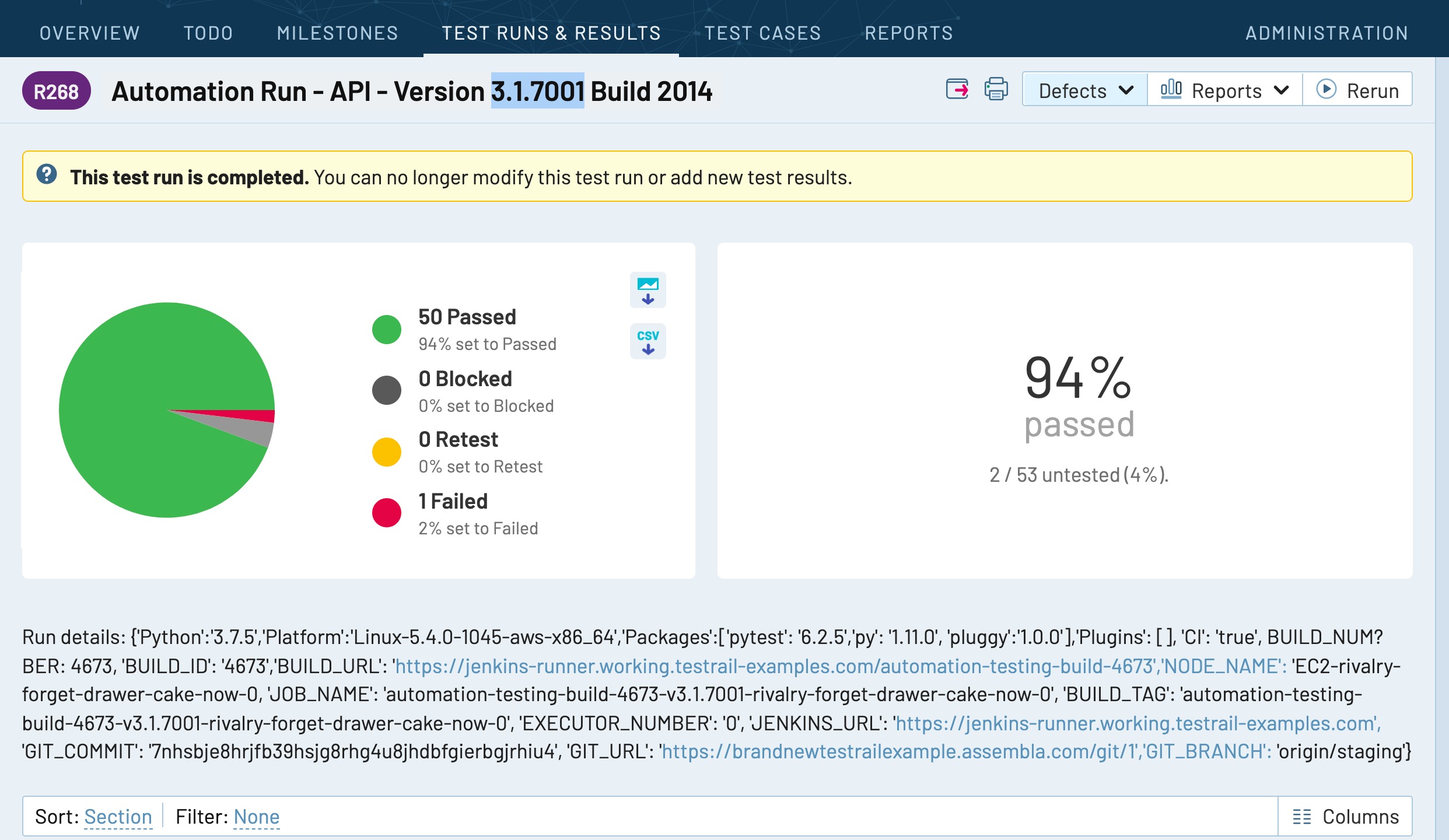Open the Administration menu
This screenshot has width=1449, height=840.
click(x=1327, y=33)
